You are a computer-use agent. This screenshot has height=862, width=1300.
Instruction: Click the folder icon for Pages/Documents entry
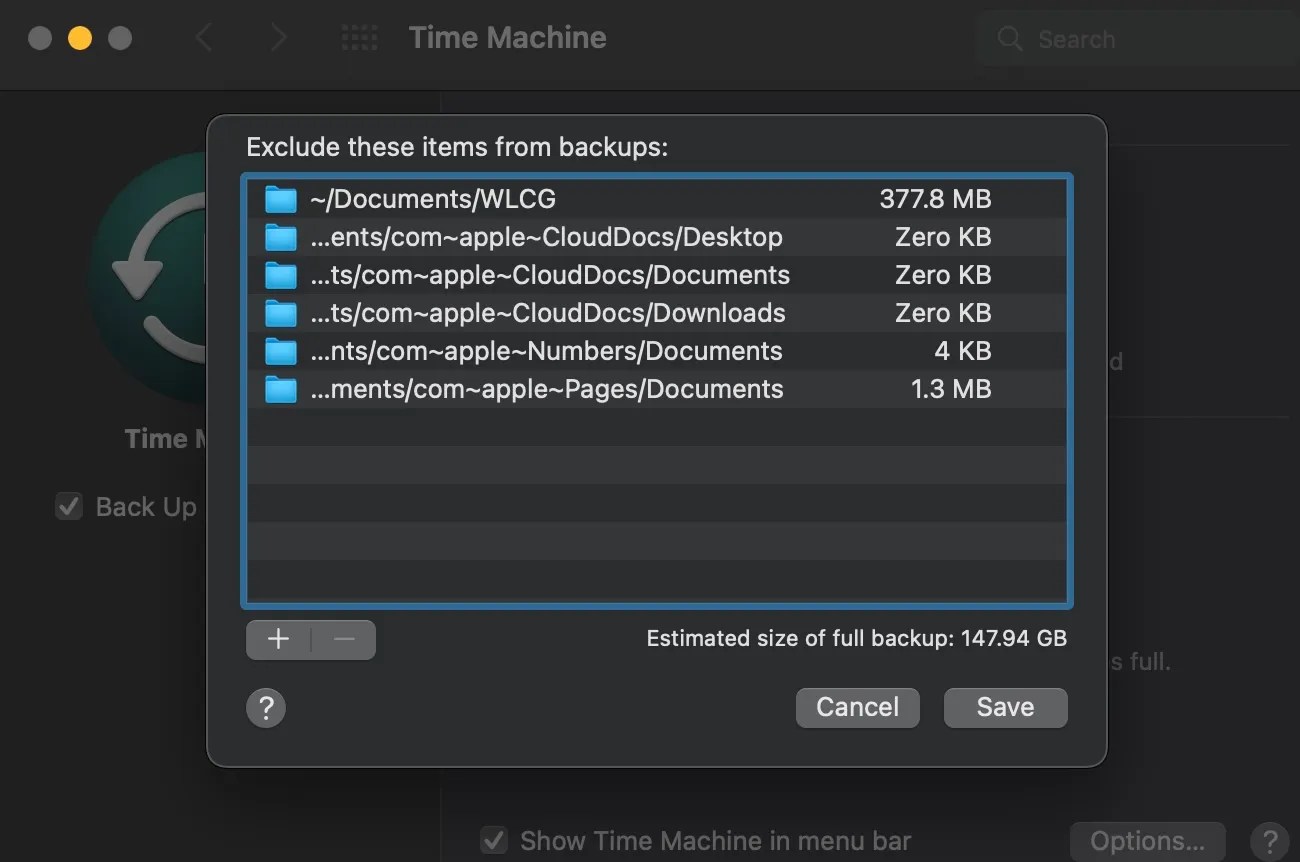pos(281,389)
